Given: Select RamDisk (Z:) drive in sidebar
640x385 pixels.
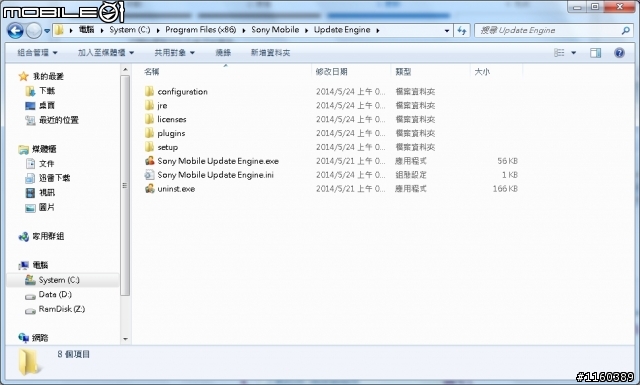Looking at the screenshot, I should coord(62,309).
